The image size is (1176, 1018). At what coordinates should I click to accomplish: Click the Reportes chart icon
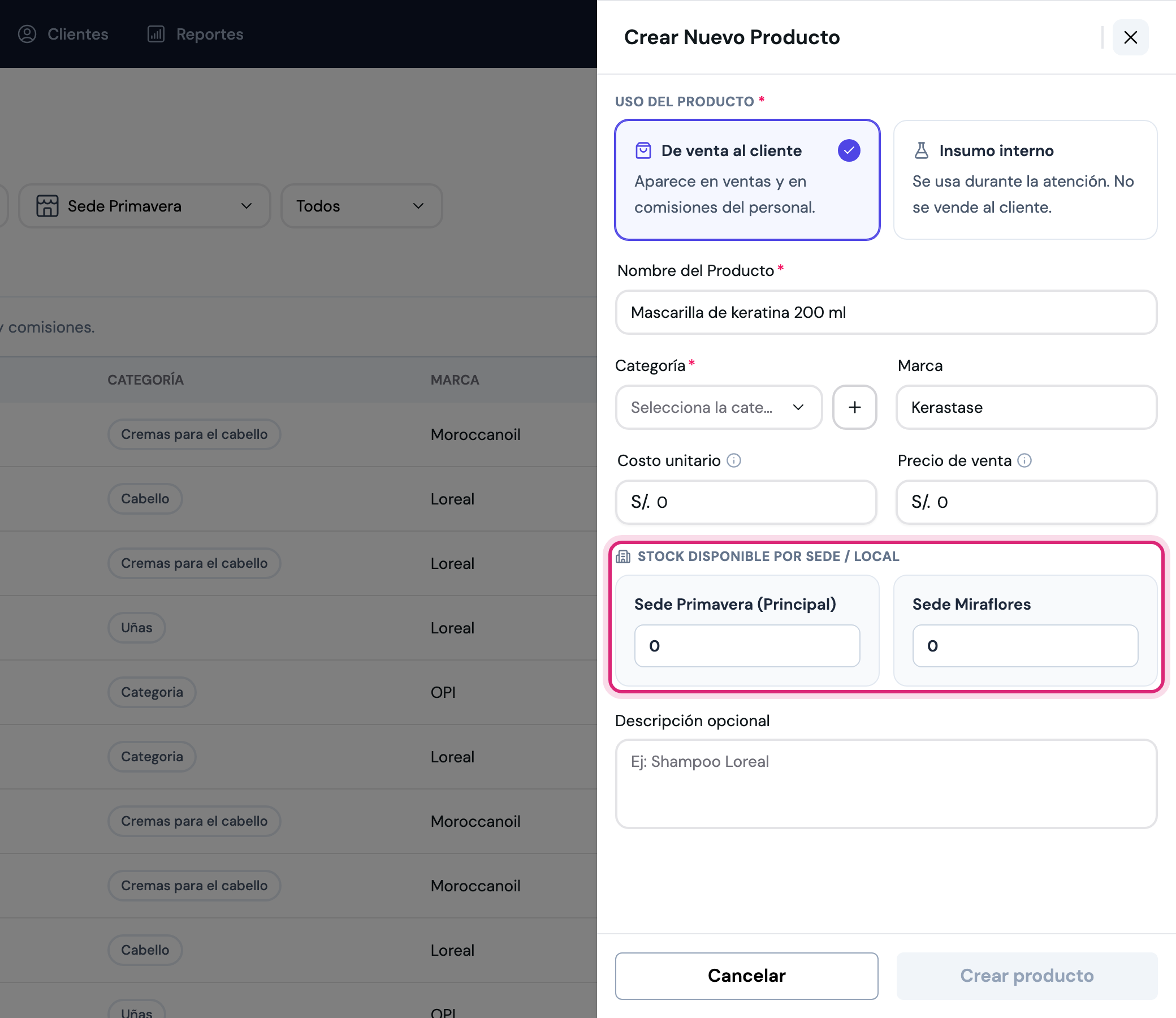155,34
